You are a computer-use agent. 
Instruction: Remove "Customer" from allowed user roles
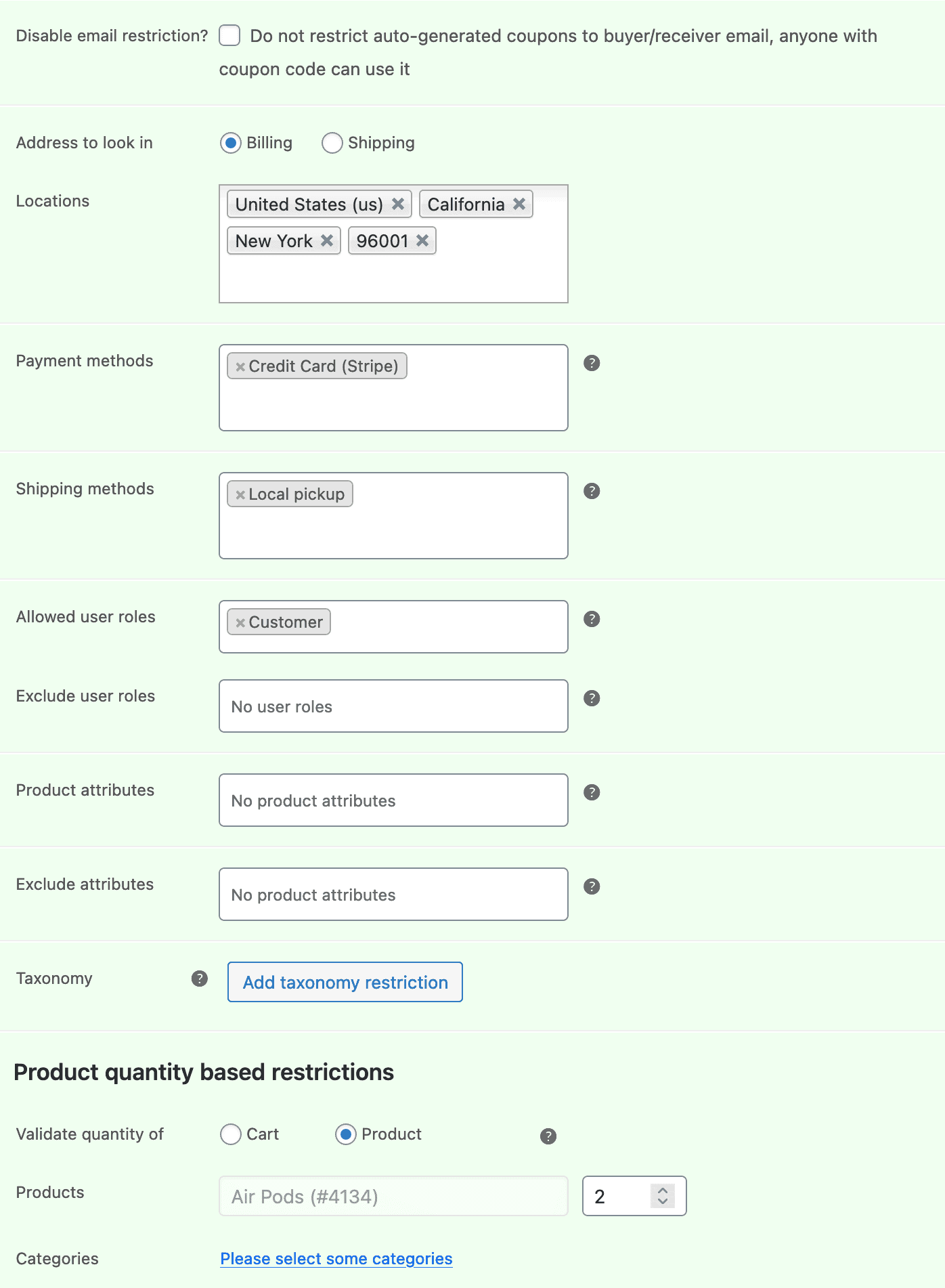(240, 622)
